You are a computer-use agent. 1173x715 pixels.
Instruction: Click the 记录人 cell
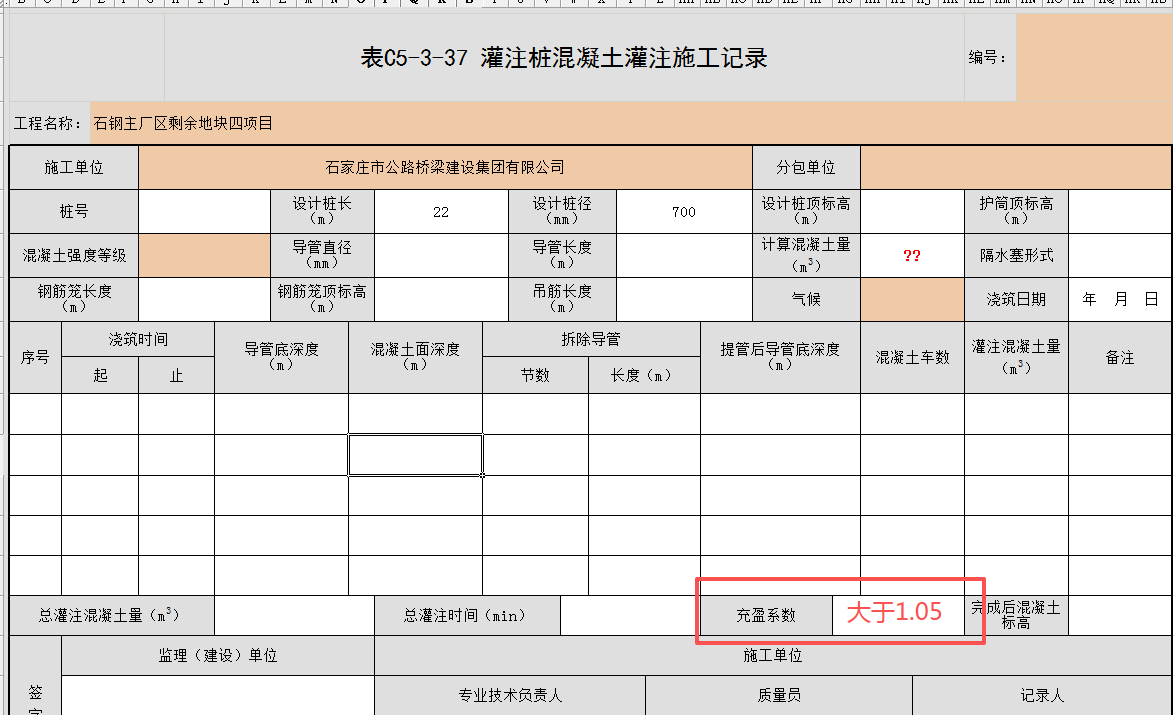click(1042, 696)
